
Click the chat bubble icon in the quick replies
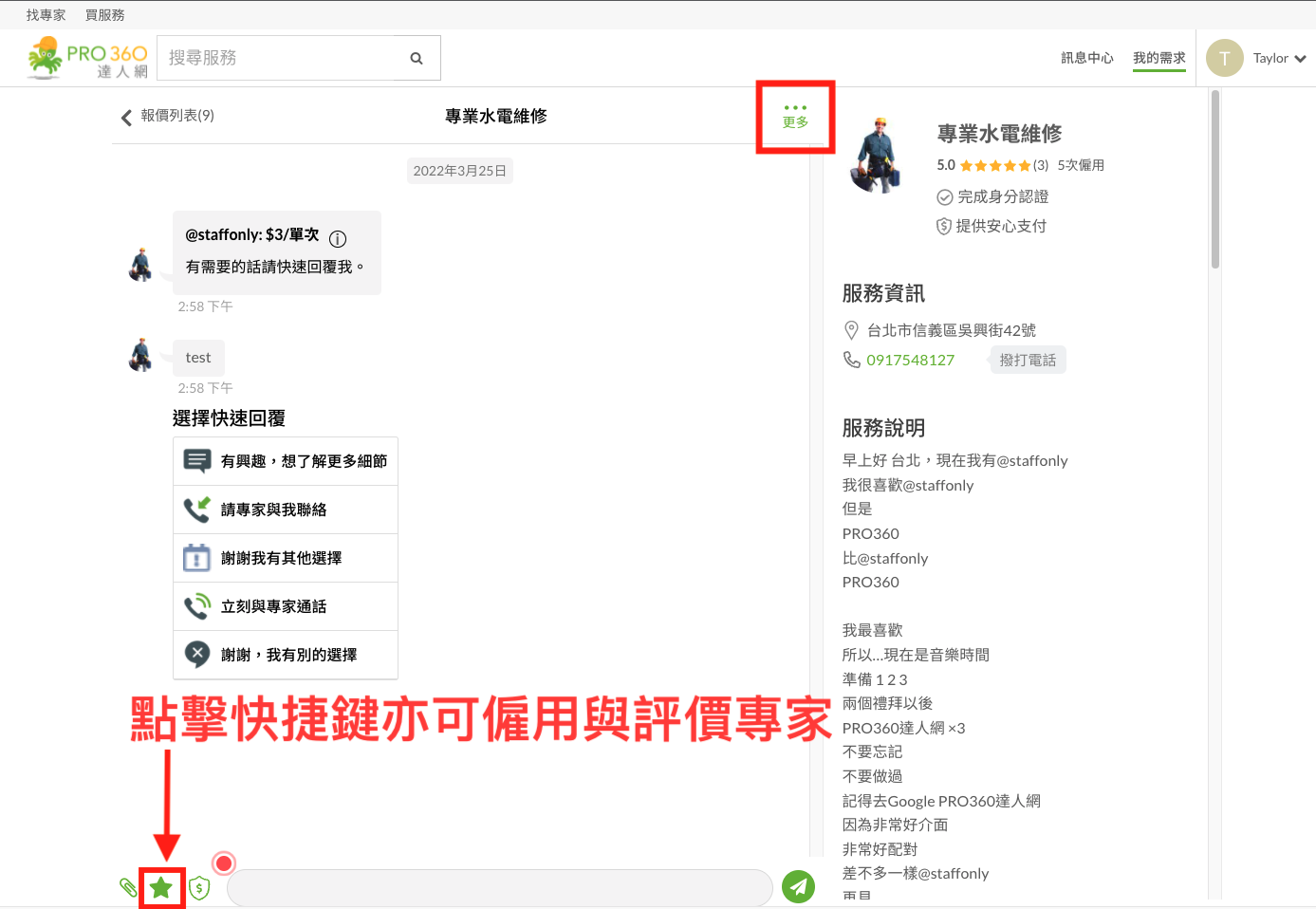pyautogui.click(x=197, y=461)
